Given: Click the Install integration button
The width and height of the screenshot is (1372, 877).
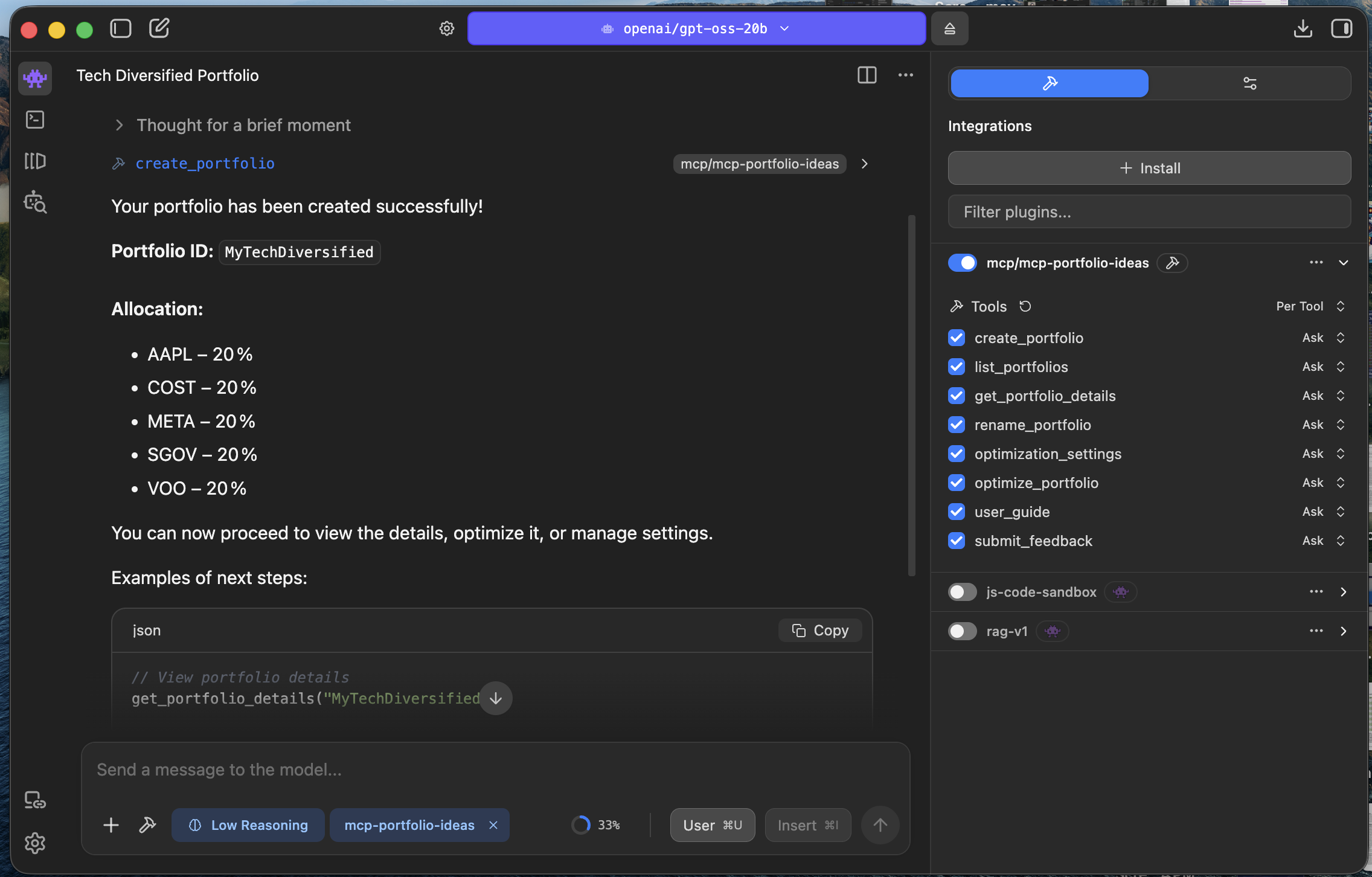Looking at the screenshot, I should (x=1149, y=168).
